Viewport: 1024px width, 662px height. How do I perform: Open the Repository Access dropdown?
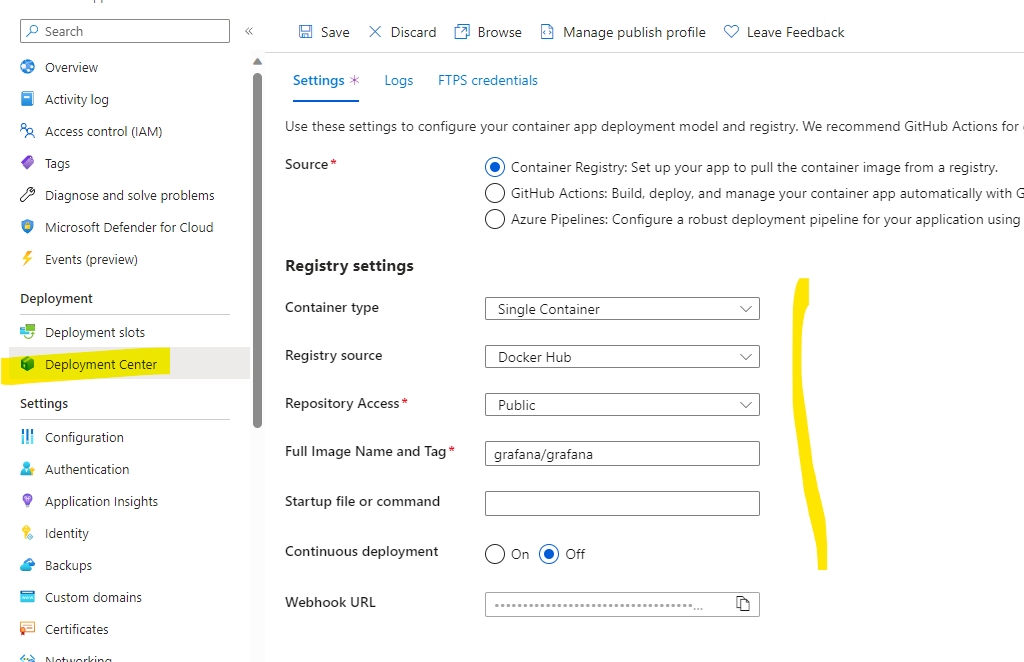coord(622,405)
